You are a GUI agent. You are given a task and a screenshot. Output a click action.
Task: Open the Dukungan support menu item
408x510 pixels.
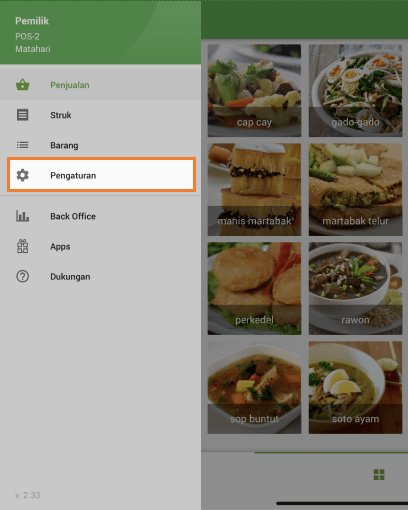100,276
